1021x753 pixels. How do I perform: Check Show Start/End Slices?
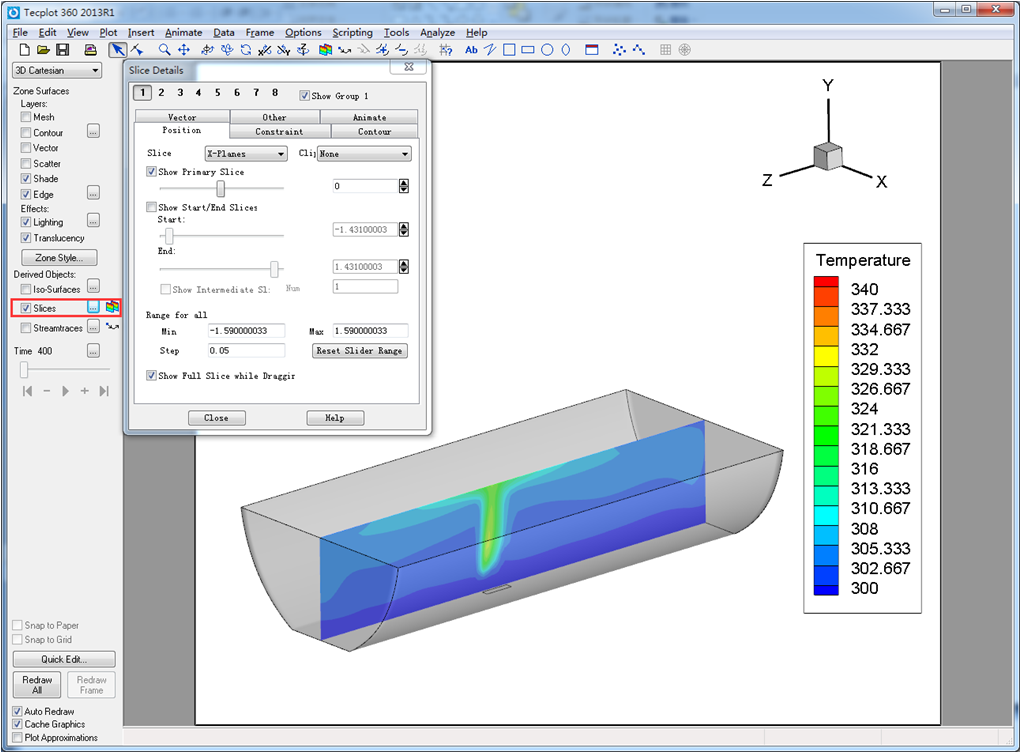[152, 207]
